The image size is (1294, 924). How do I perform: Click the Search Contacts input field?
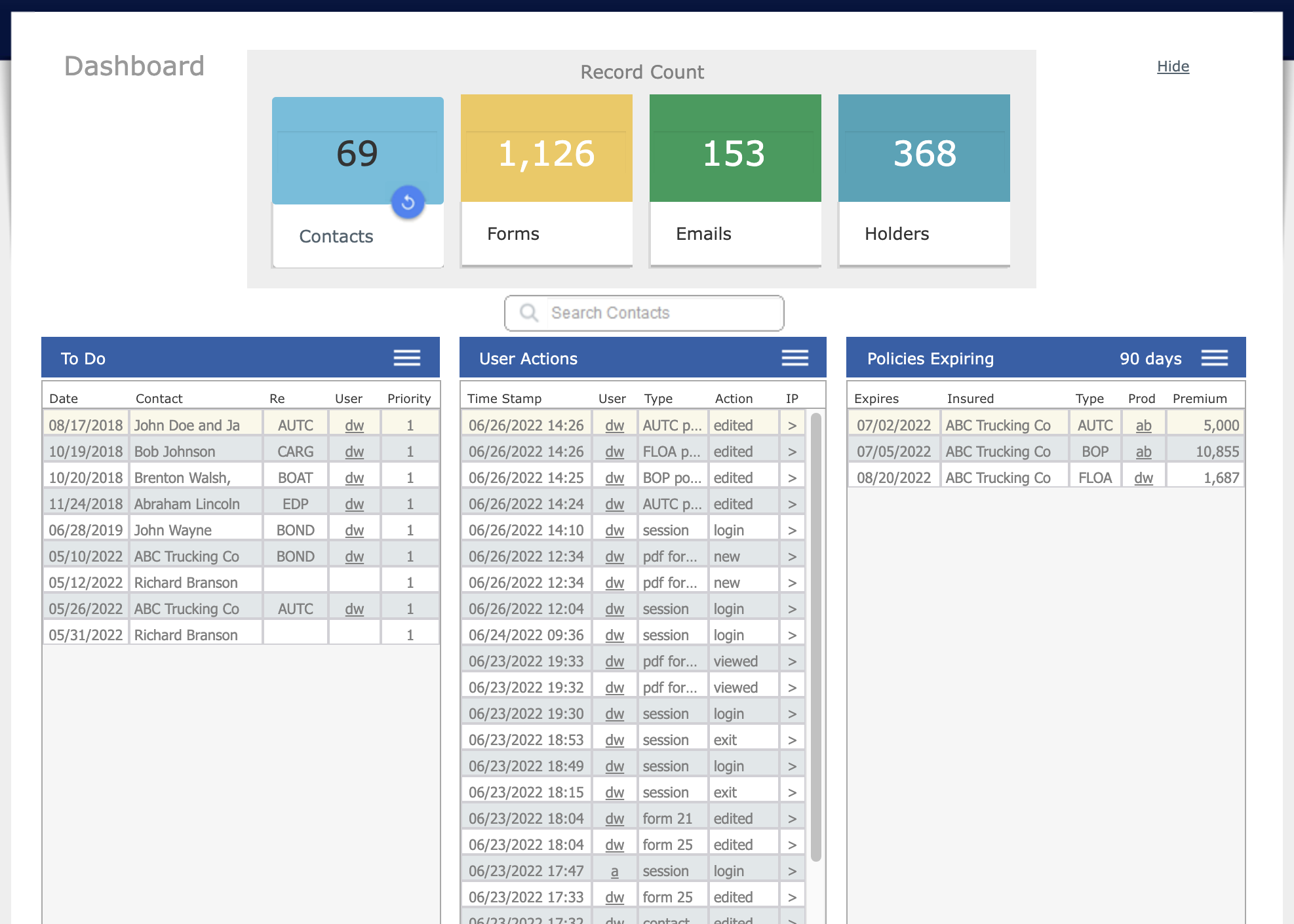[644, 313]
